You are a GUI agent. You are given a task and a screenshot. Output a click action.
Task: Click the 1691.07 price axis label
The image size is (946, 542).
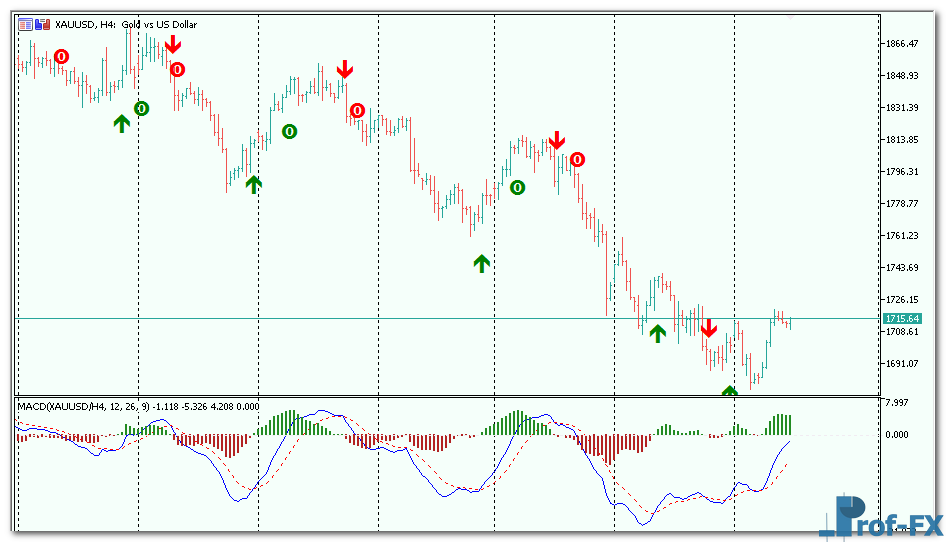[x=901, y=364]
